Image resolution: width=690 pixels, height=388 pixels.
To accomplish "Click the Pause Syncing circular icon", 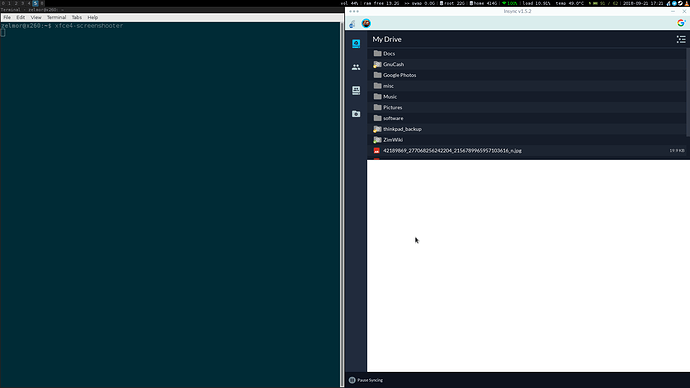I will coord(352,380).
